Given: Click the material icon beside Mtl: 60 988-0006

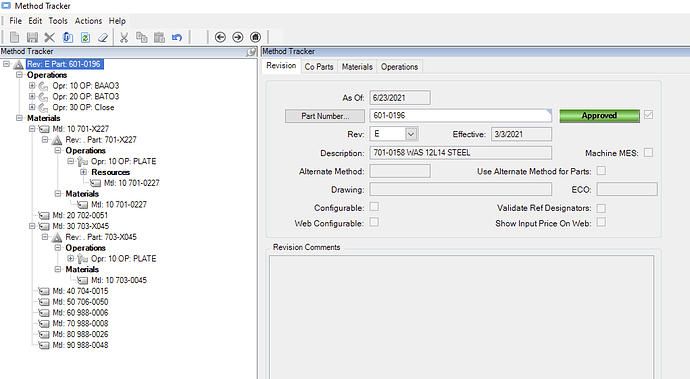Looking at the screenshot, I should (x=44, y=313).
